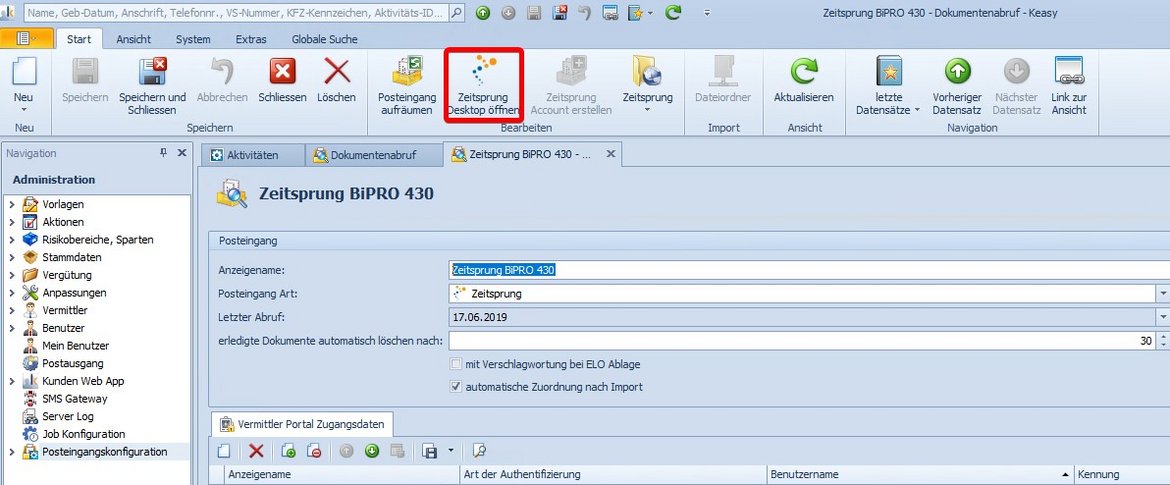Click magnifier icon in search bar
The height and width of the screenshot is (485, 1170).
457,13
